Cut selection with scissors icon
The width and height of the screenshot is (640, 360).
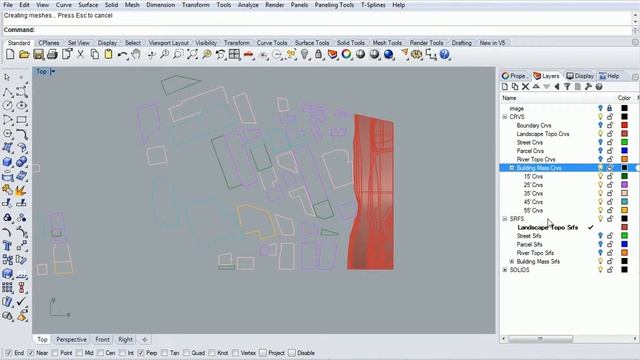tap(81, 54)
